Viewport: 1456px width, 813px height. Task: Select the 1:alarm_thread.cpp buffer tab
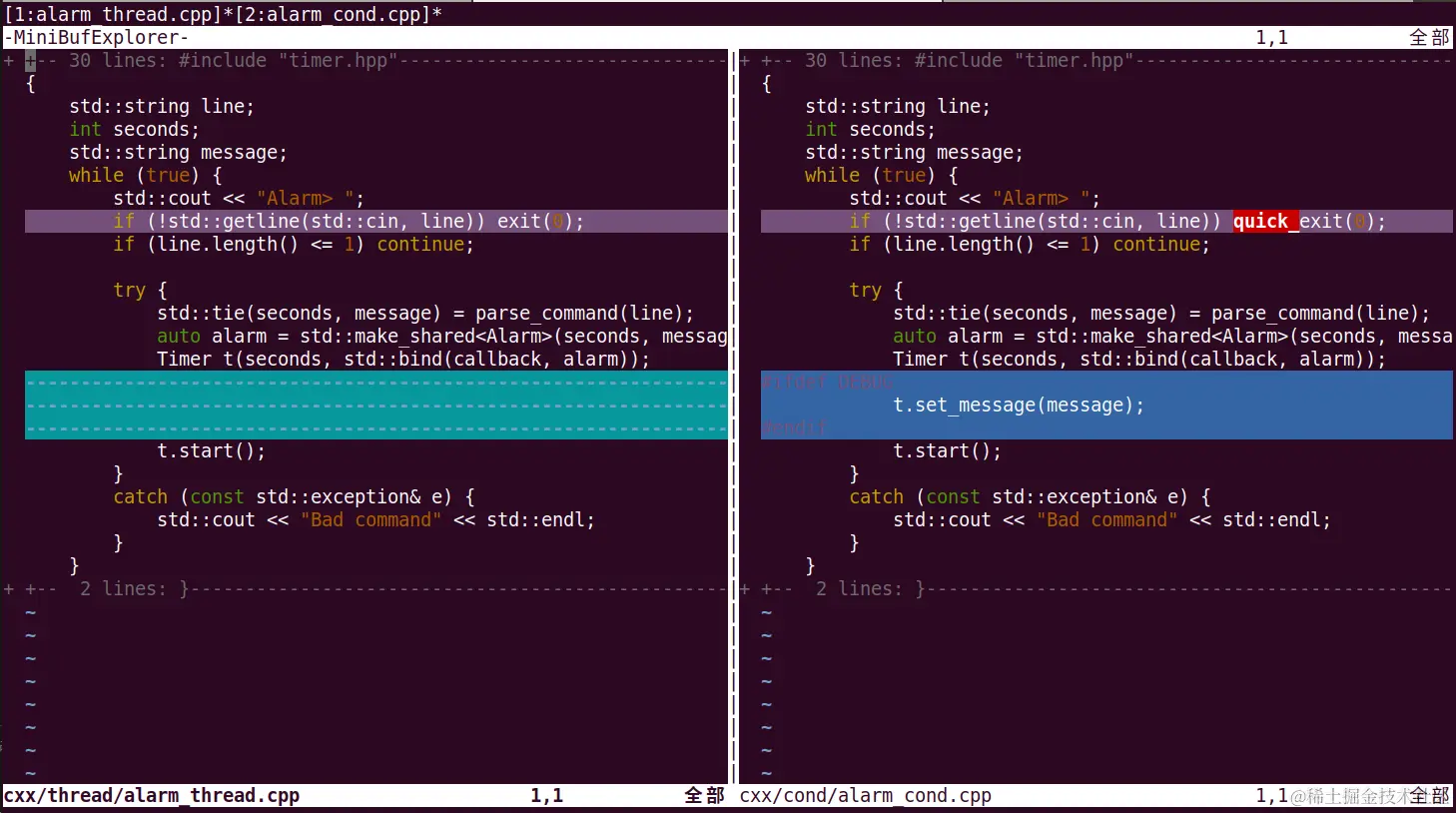(117, 14)
